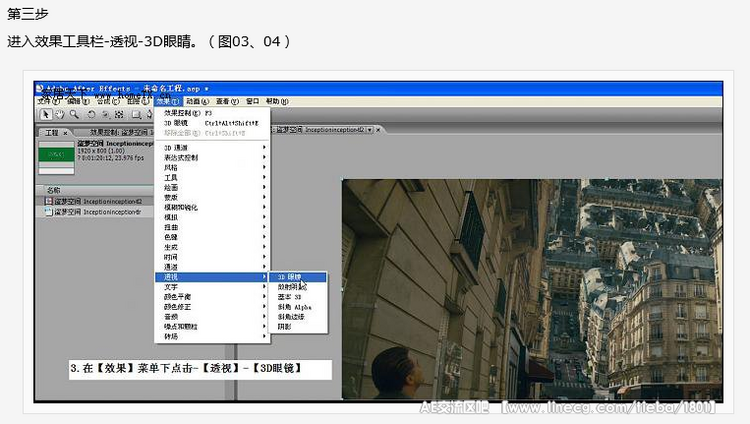Screen dimensions: 750x424
Task: Click the Inception street scene in viewer
Action: click(x=532, y=289)
